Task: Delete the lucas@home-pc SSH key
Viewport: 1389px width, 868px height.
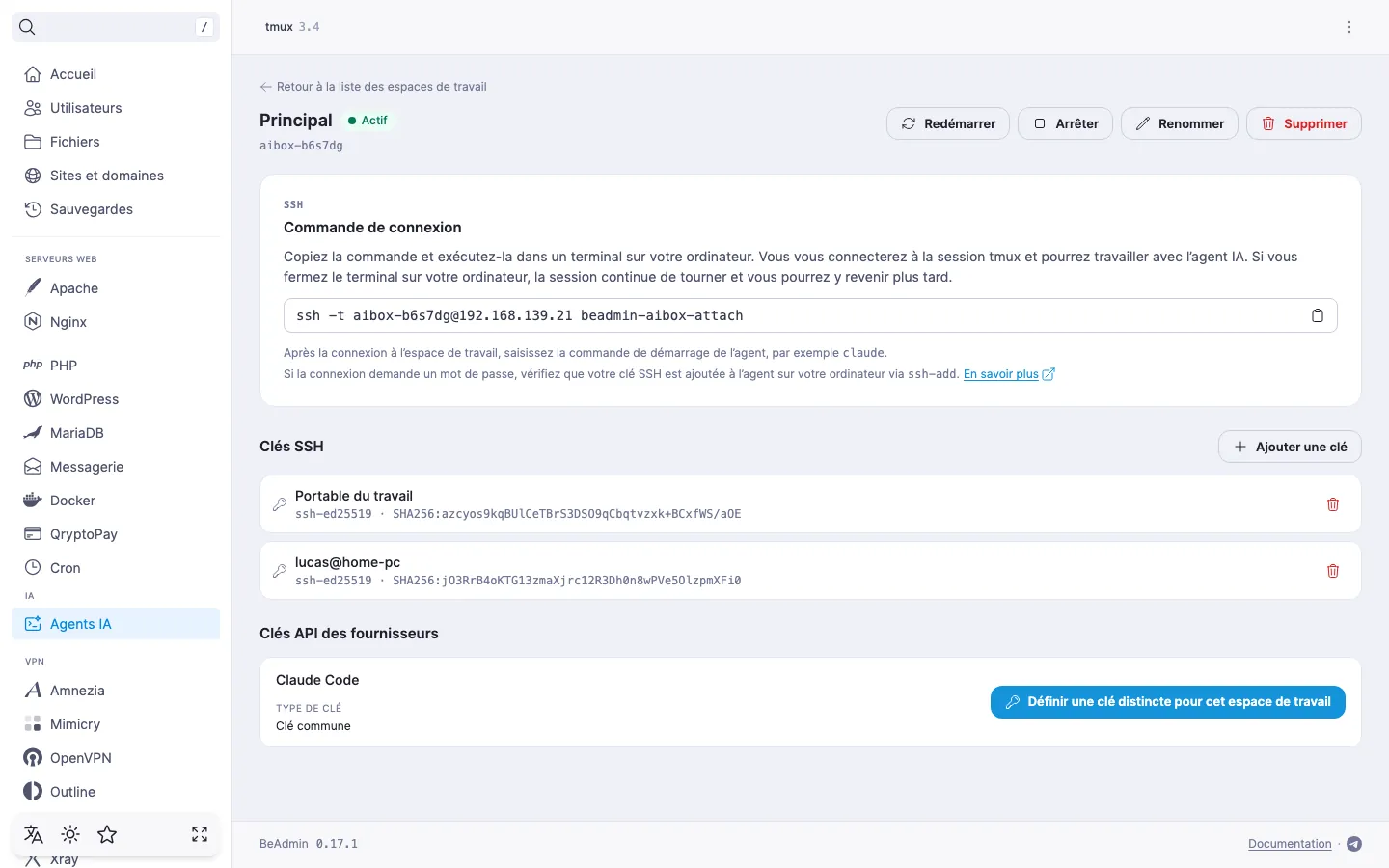Action: point(1333,571)
